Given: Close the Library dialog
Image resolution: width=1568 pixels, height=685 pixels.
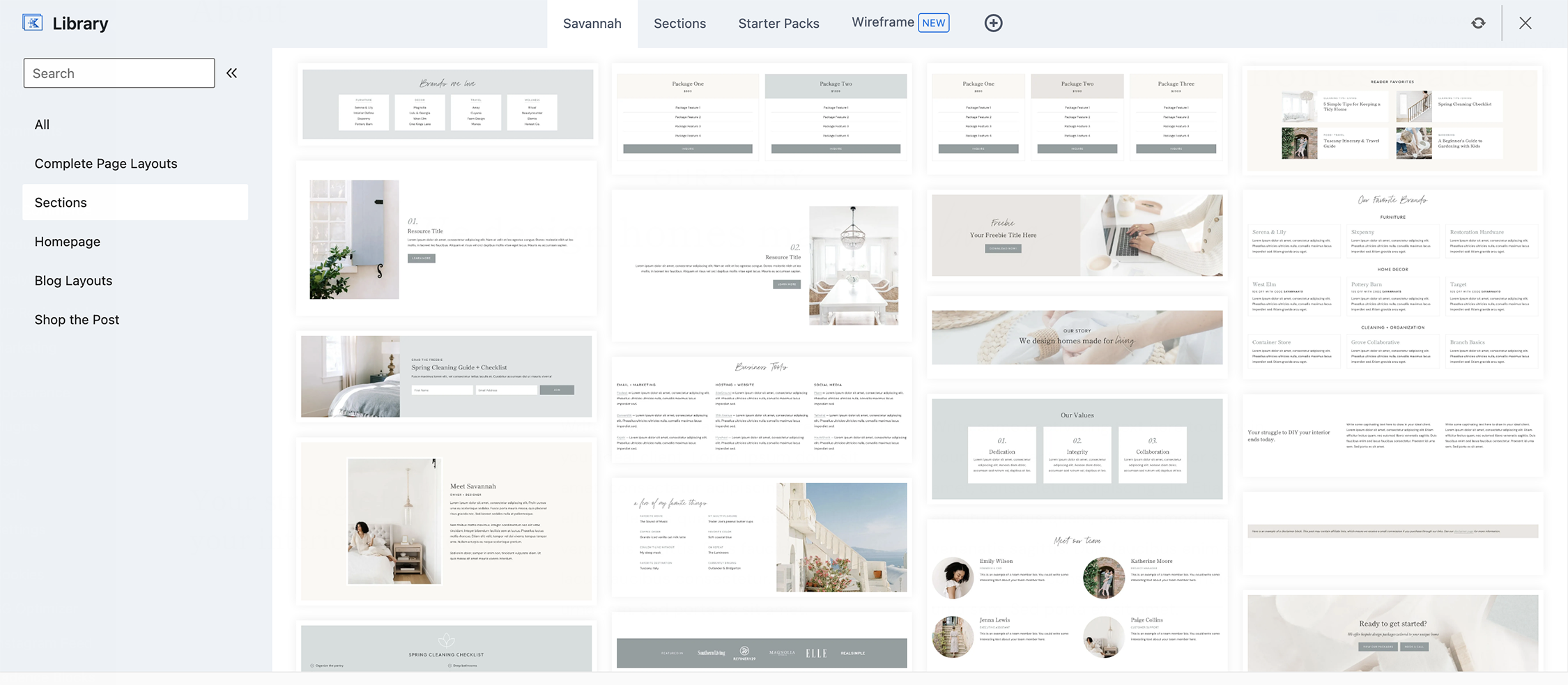Looking at the screenshot, I should 1525,23.
